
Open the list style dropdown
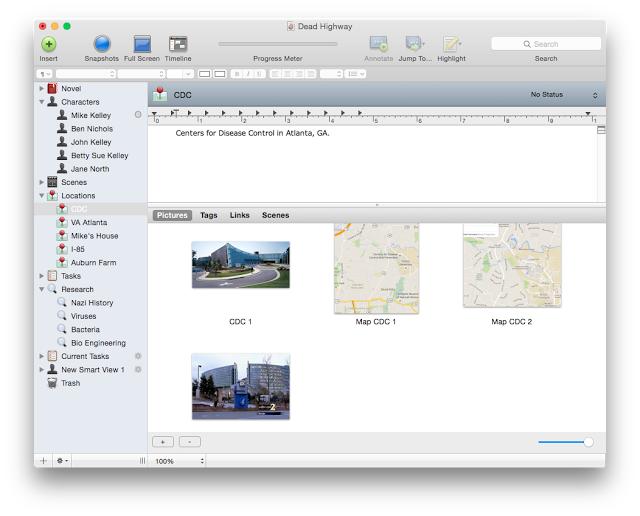355,74
